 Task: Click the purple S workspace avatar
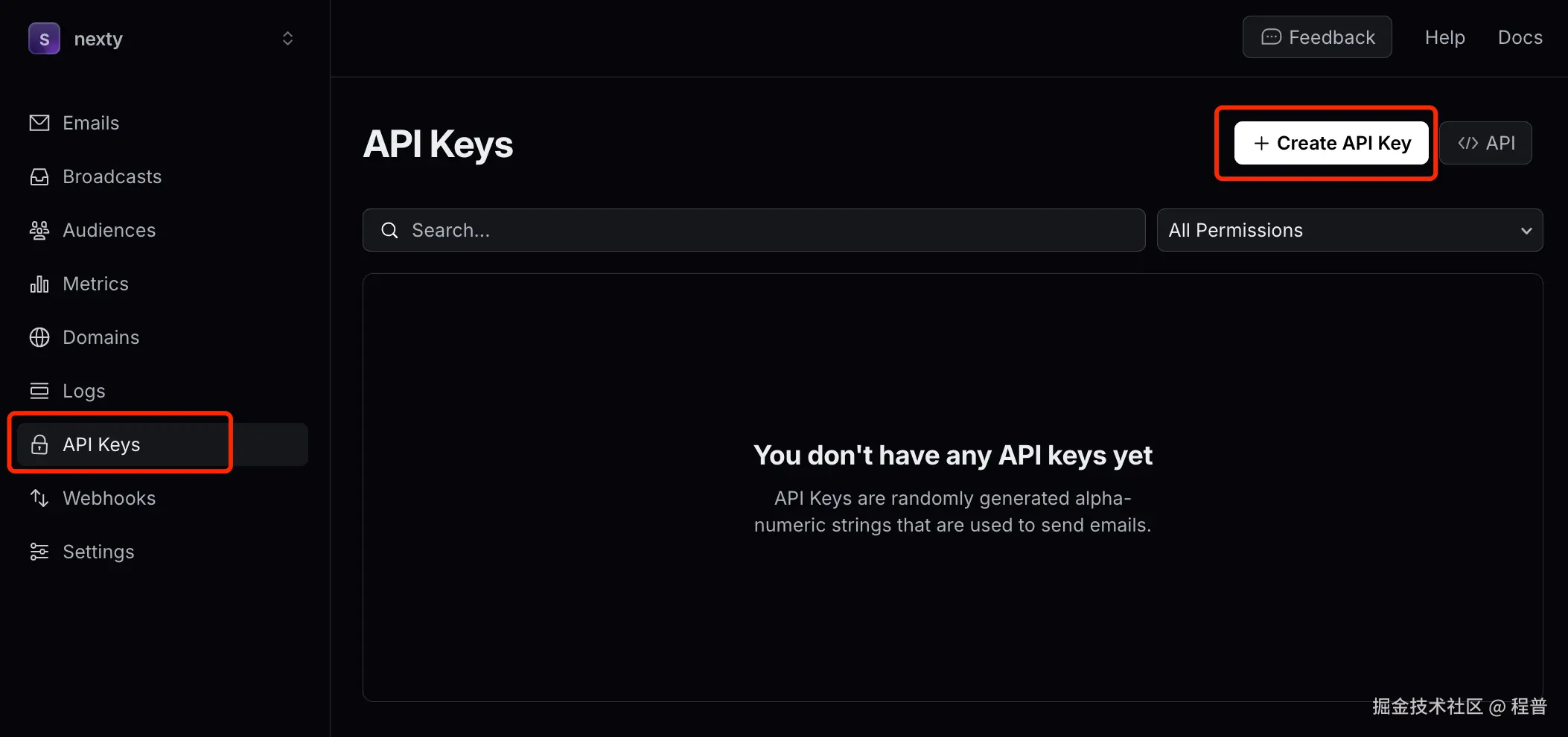(x=44, y=39)
